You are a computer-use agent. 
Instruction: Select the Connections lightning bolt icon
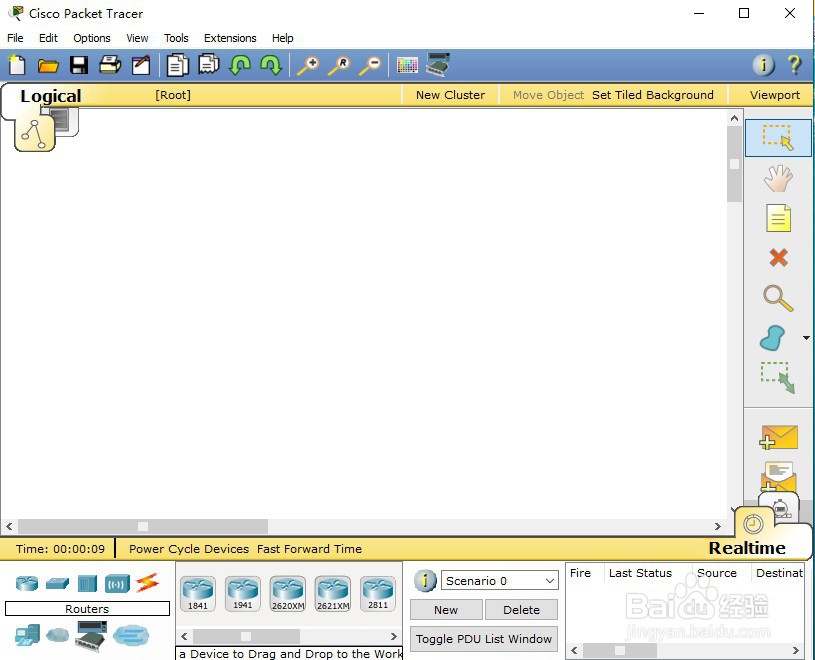click(148, 583)
